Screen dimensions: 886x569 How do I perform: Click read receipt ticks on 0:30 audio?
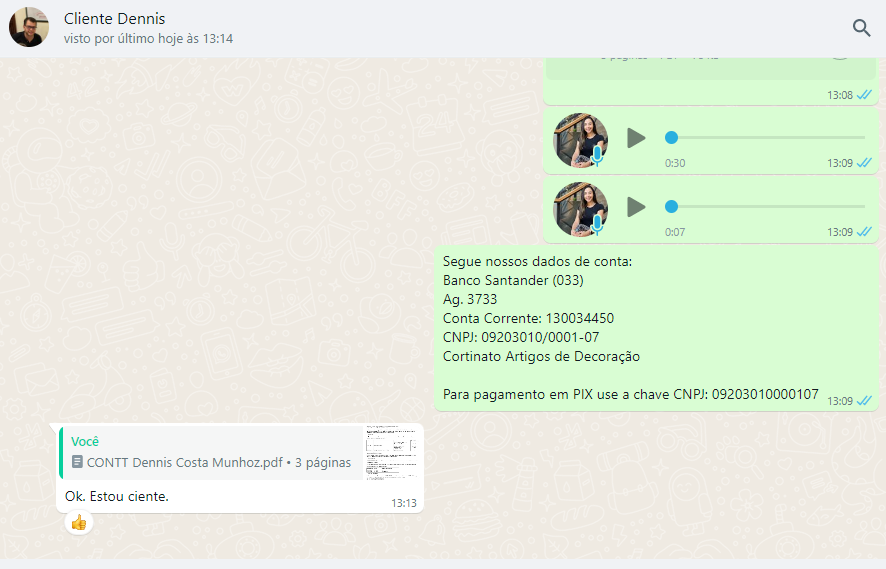[864, 163]
